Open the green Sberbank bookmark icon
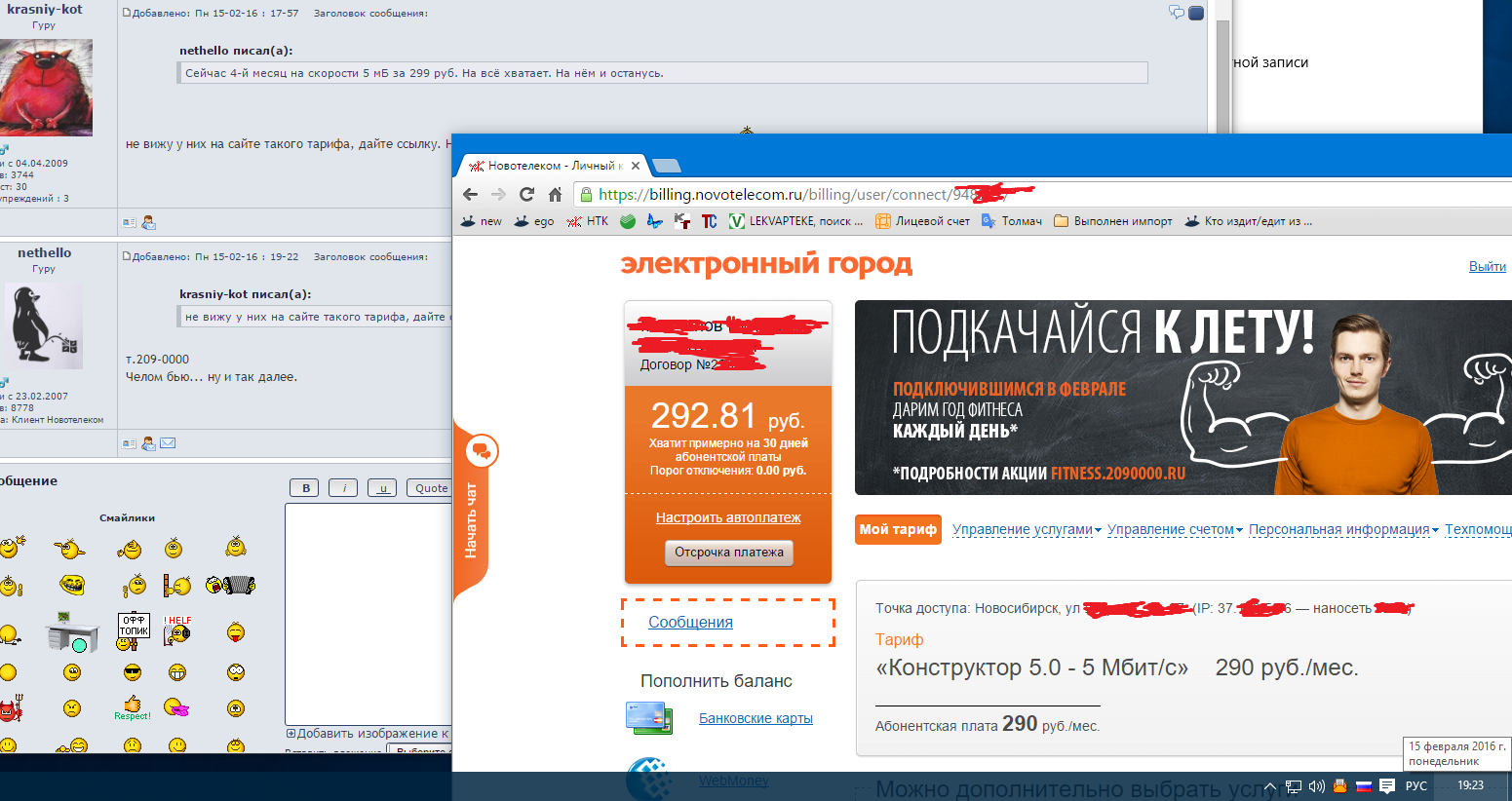Screen dimensions: 1512x801 (x=628, y=221)
